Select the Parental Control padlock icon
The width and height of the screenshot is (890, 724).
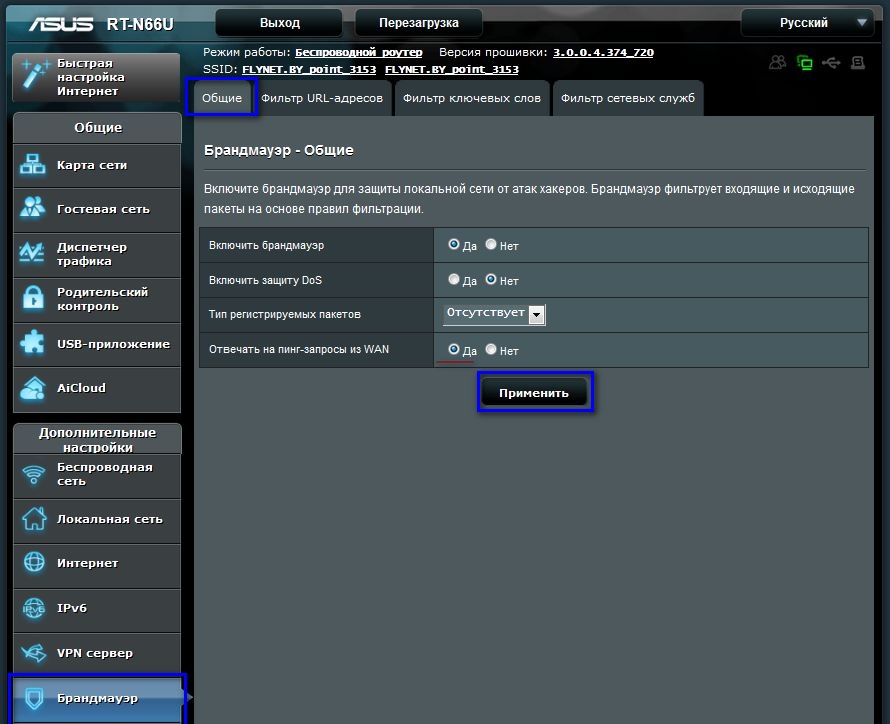tap(33, 298)
